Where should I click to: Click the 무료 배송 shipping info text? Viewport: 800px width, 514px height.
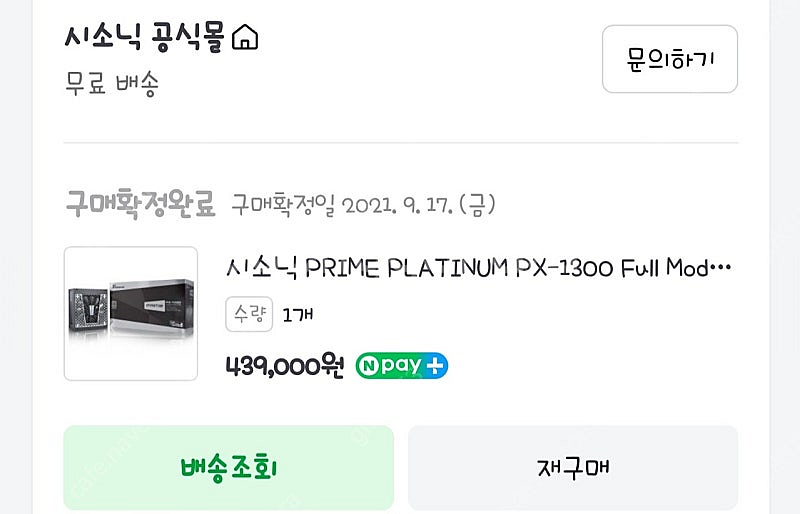(112, 83)
